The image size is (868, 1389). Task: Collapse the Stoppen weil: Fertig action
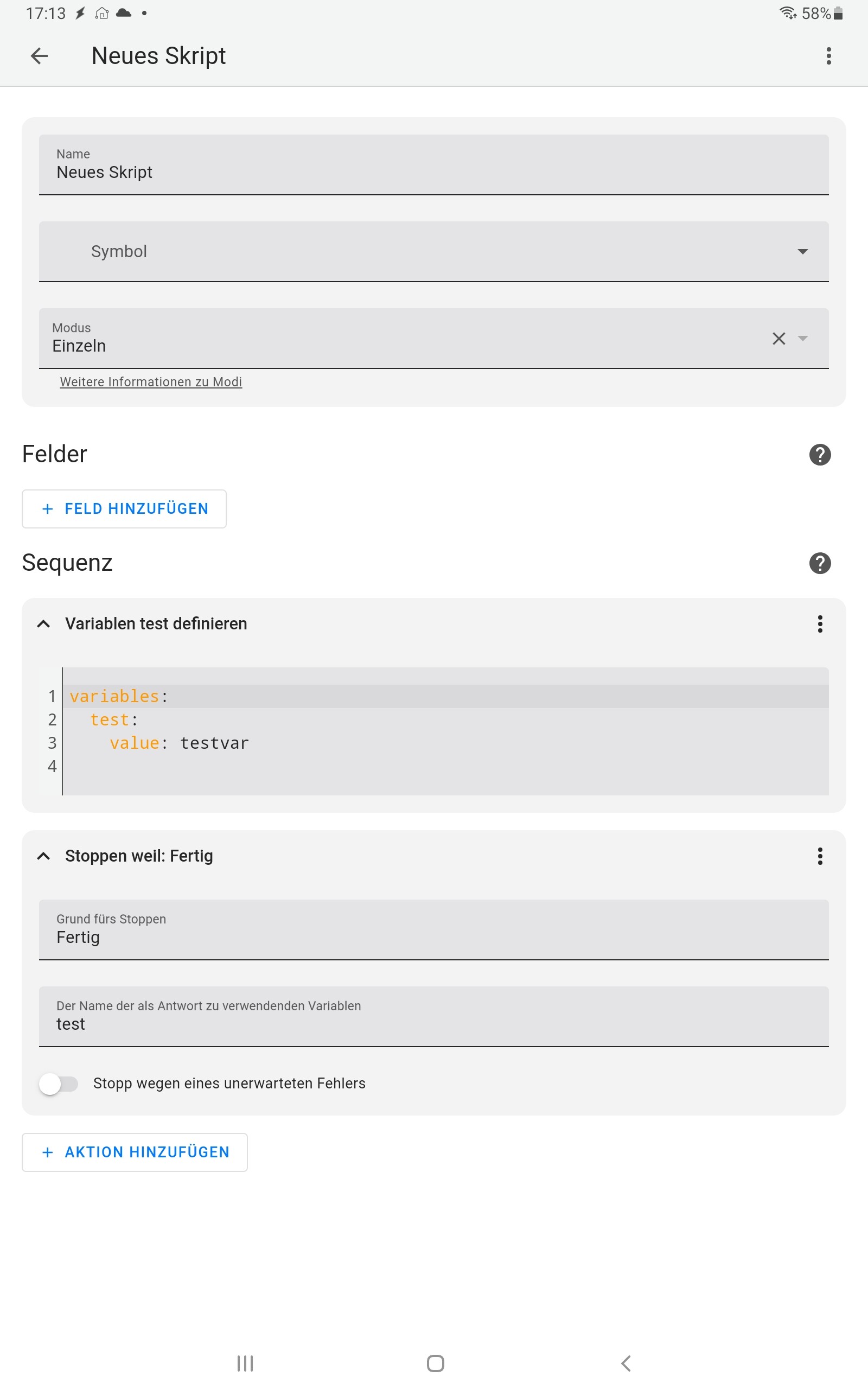coord(43,856)
